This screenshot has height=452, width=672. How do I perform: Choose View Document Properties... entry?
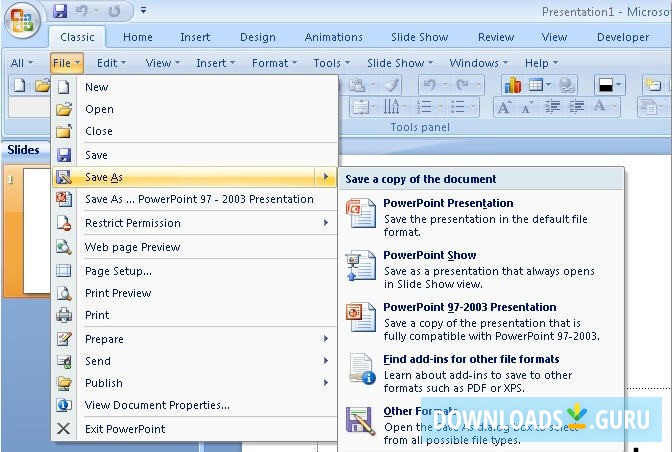pyautogui.click(x=195, y=405)
